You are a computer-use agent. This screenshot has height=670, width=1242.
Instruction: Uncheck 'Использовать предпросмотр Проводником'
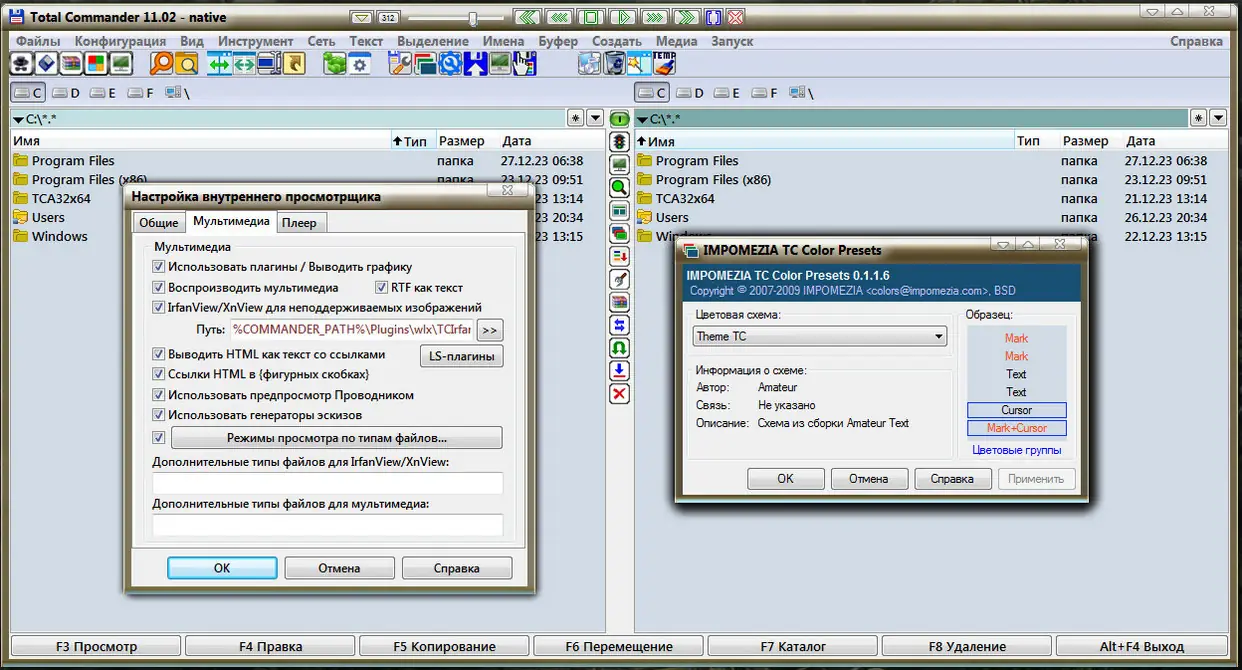coord(158,395)
